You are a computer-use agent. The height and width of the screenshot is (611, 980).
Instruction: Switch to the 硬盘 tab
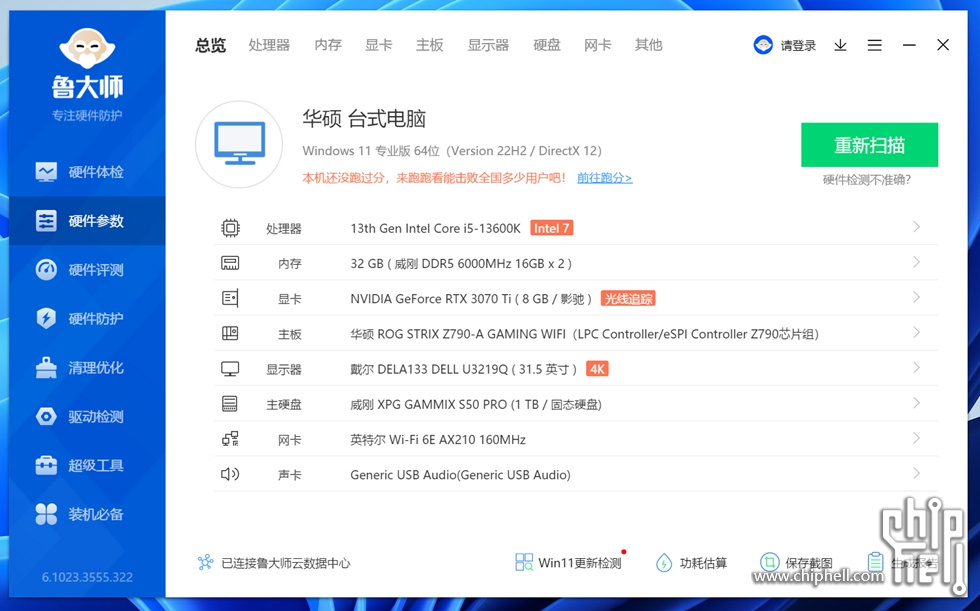click(x=547, y=45)
